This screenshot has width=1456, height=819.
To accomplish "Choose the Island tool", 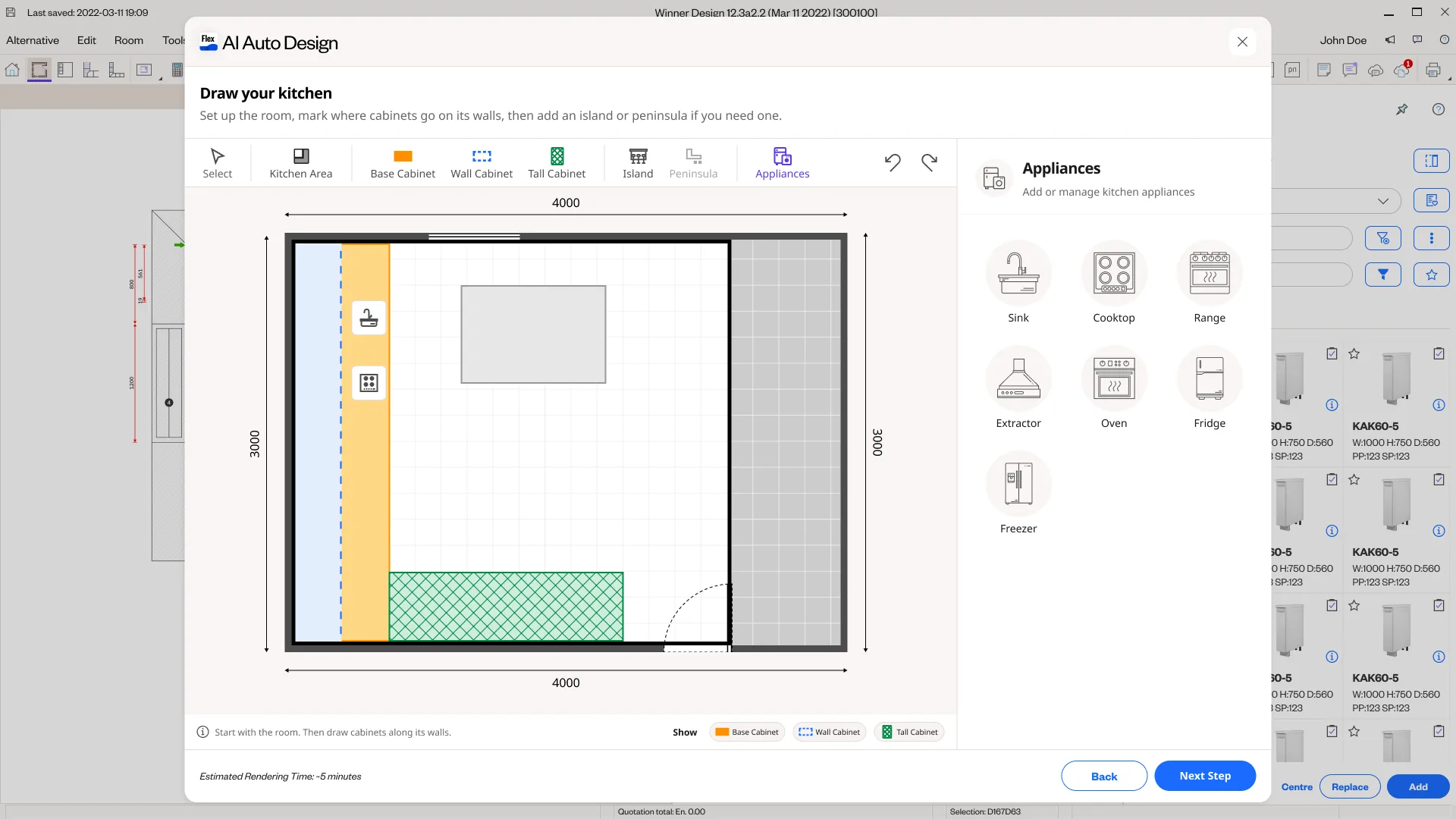I will [638, 163].
